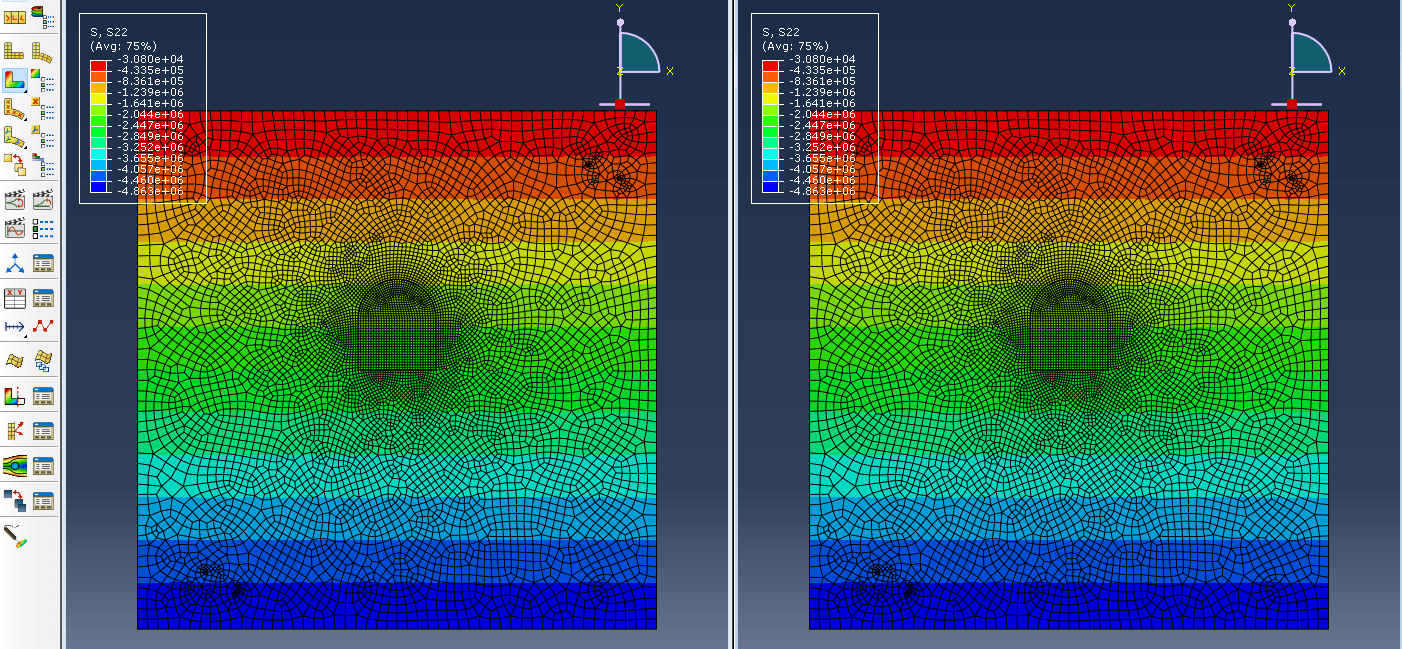The width and height of the screenshot is (1402, 649).
Task: Start Animate Time History
Action: 43,200
